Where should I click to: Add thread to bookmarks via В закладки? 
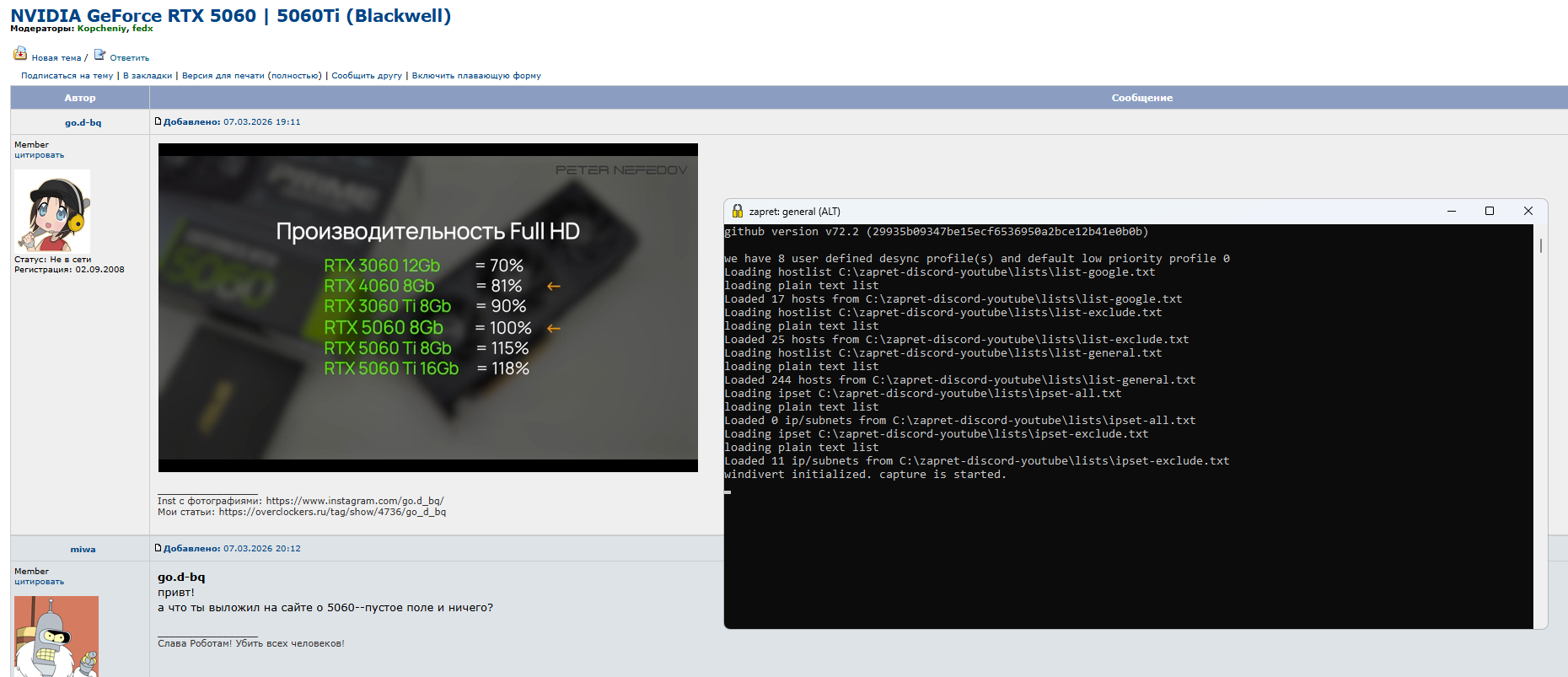coord(148,76)
